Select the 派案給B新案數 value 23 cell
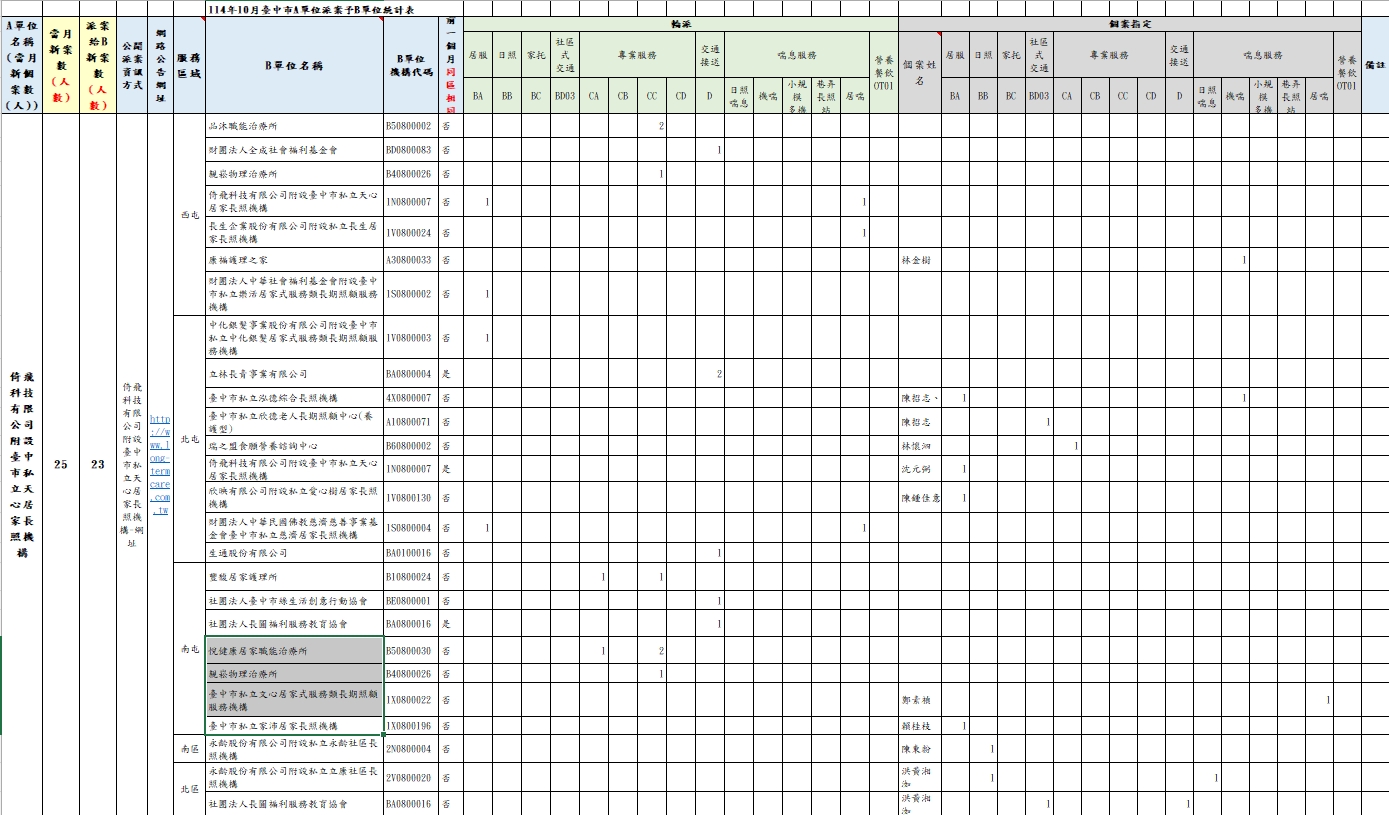Viewport: 1389px width, 815px height. [x=98, y=464]
